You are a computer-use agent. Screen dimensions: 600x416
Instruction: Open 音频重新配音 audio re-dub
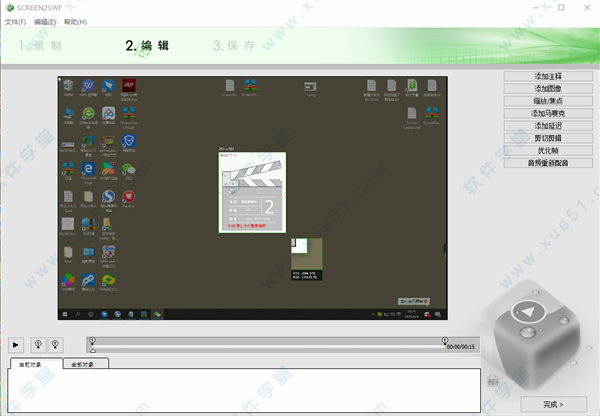point(547,162)
